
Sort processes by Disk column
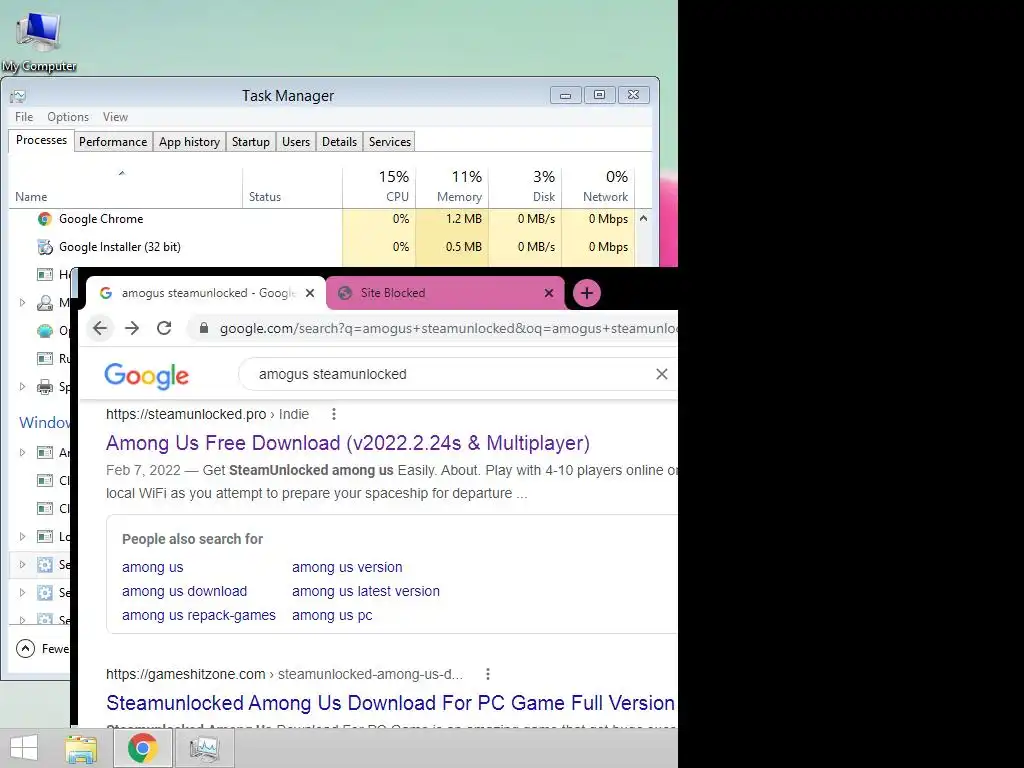525,187
